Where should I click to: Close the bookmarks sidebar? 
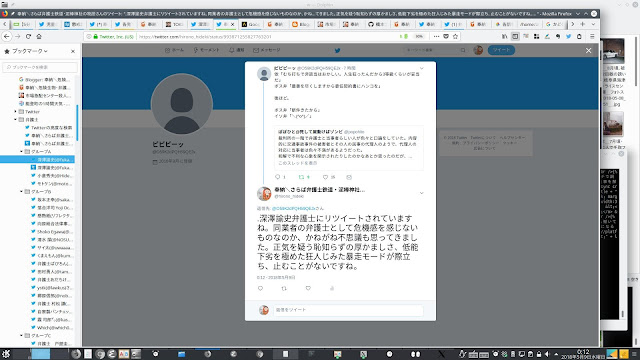point(73,51)
